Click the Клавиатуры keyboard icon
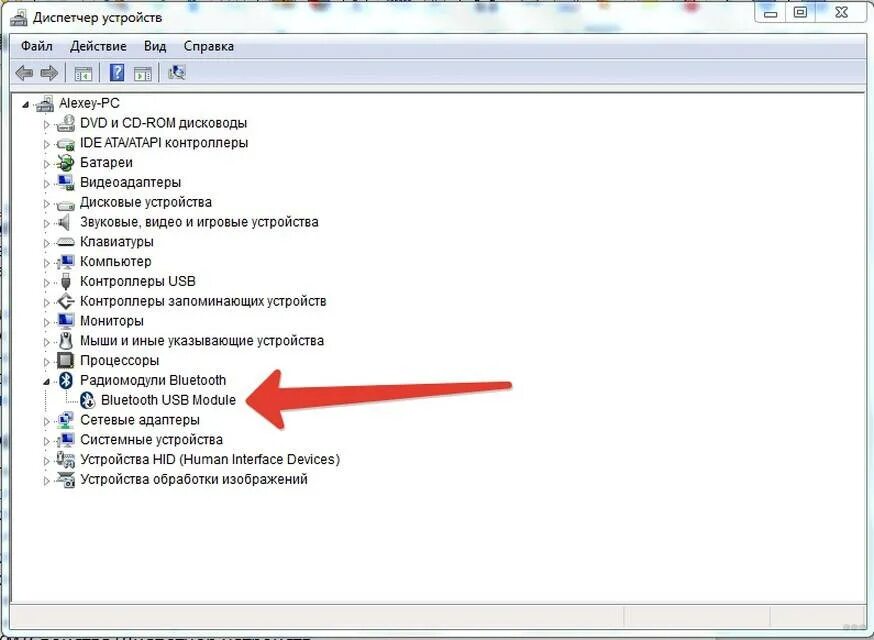The width and height of the screenshot is (874, 640). [66, 242]
